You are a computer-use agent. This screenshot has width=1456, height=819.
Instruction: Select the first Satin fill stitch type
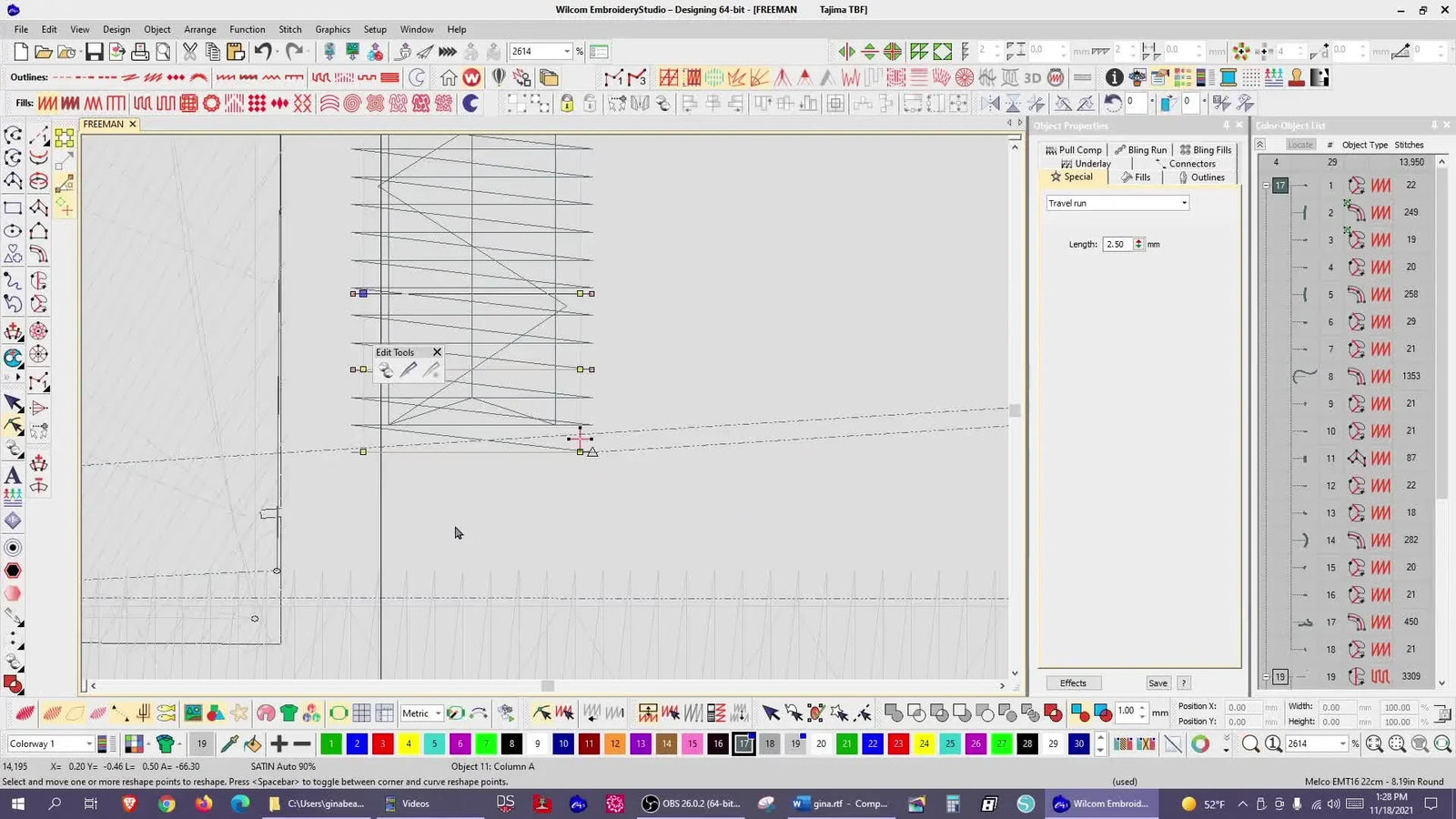pos(48,103)
